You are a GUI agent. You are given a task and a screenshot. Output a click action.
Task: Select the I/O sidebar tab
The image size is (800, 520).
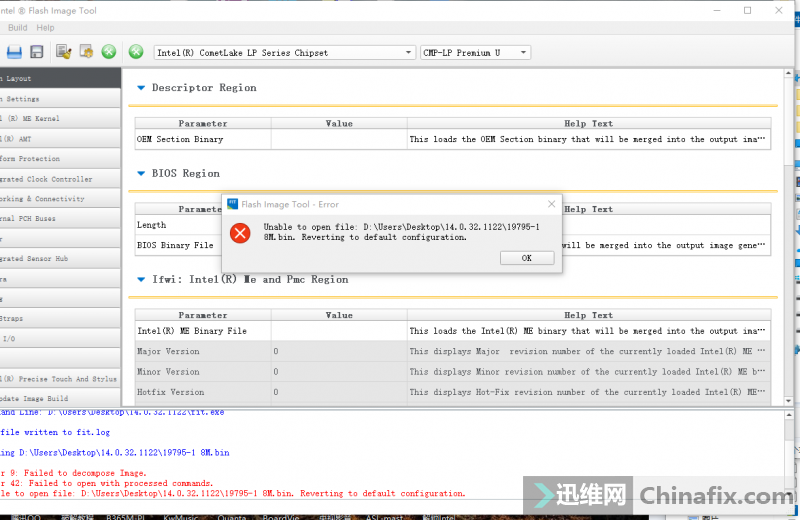[60, 338]
